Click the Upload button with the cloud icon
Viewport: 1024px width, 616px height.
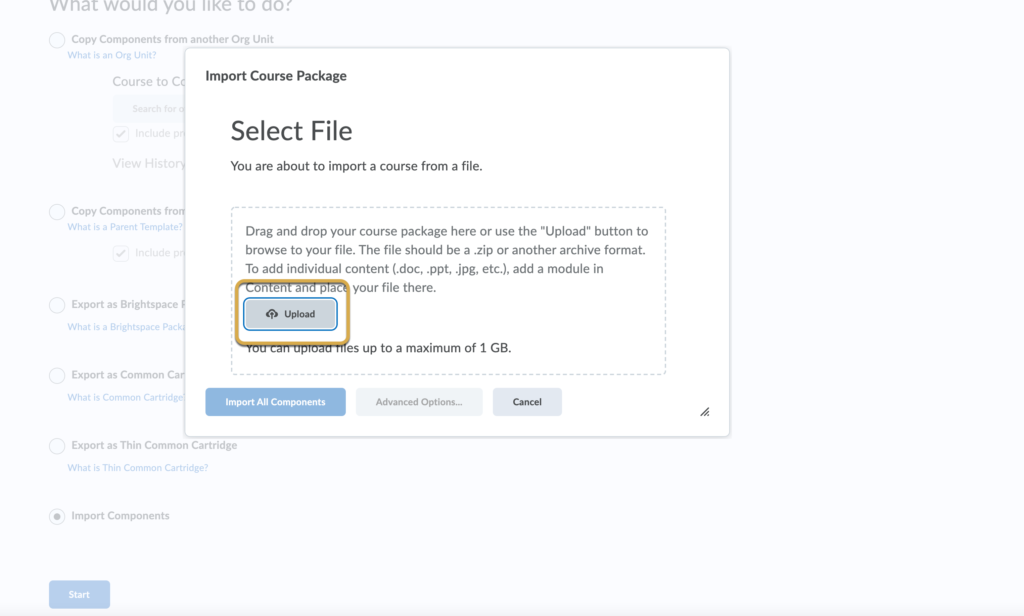(291, 314)
